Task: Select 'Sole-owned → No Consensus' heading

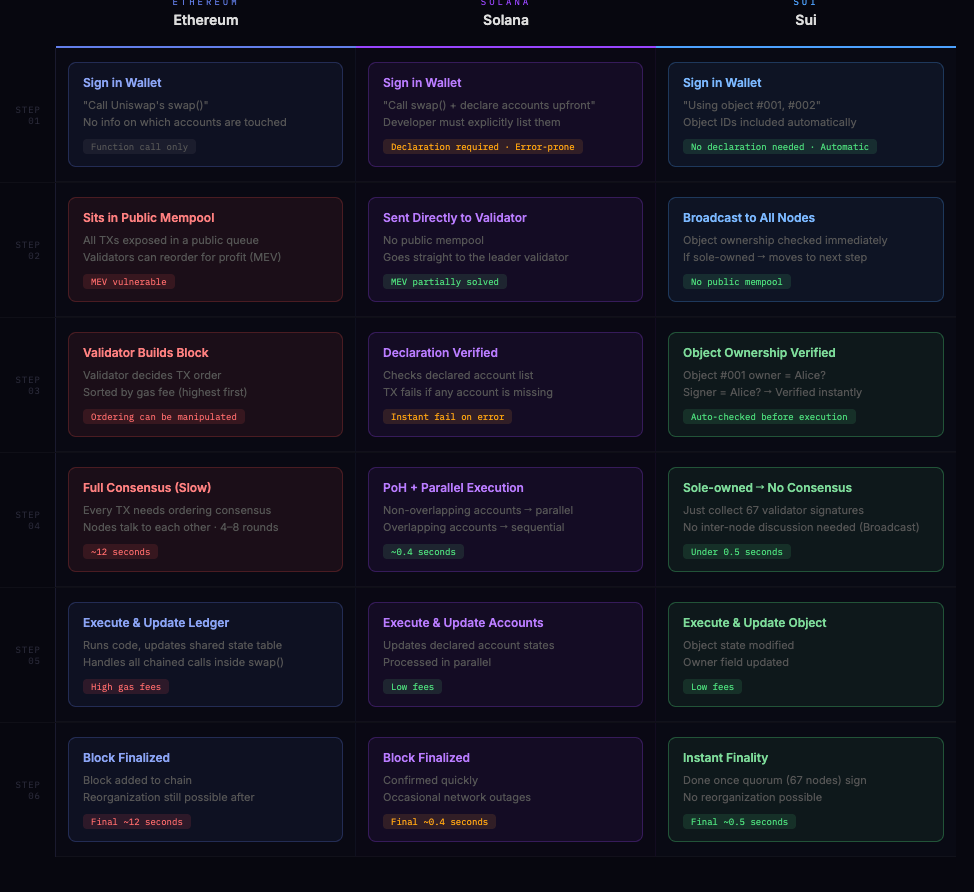Action: click(x=767, y=488)
